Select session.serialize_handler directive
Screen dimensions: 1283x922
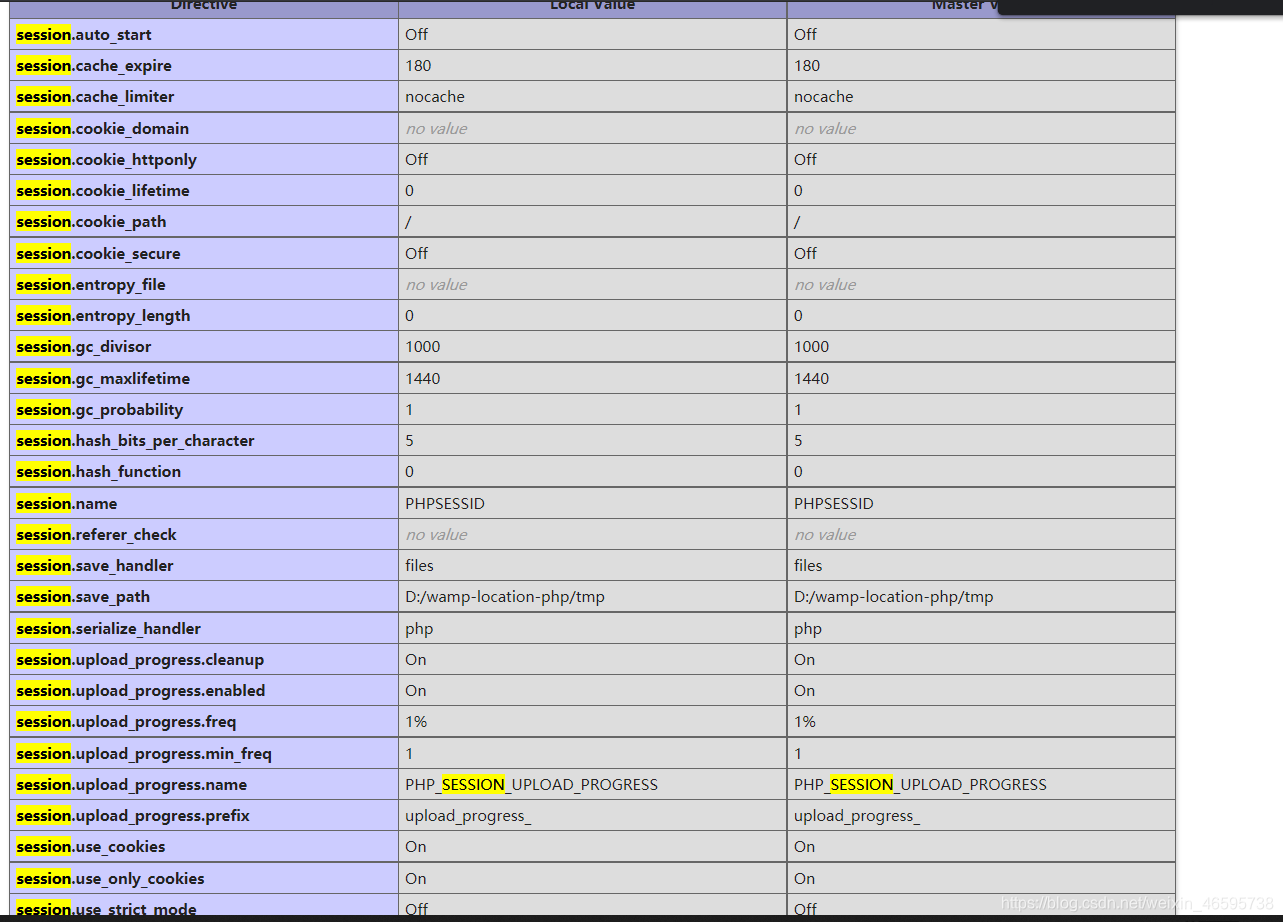(108, 629)
